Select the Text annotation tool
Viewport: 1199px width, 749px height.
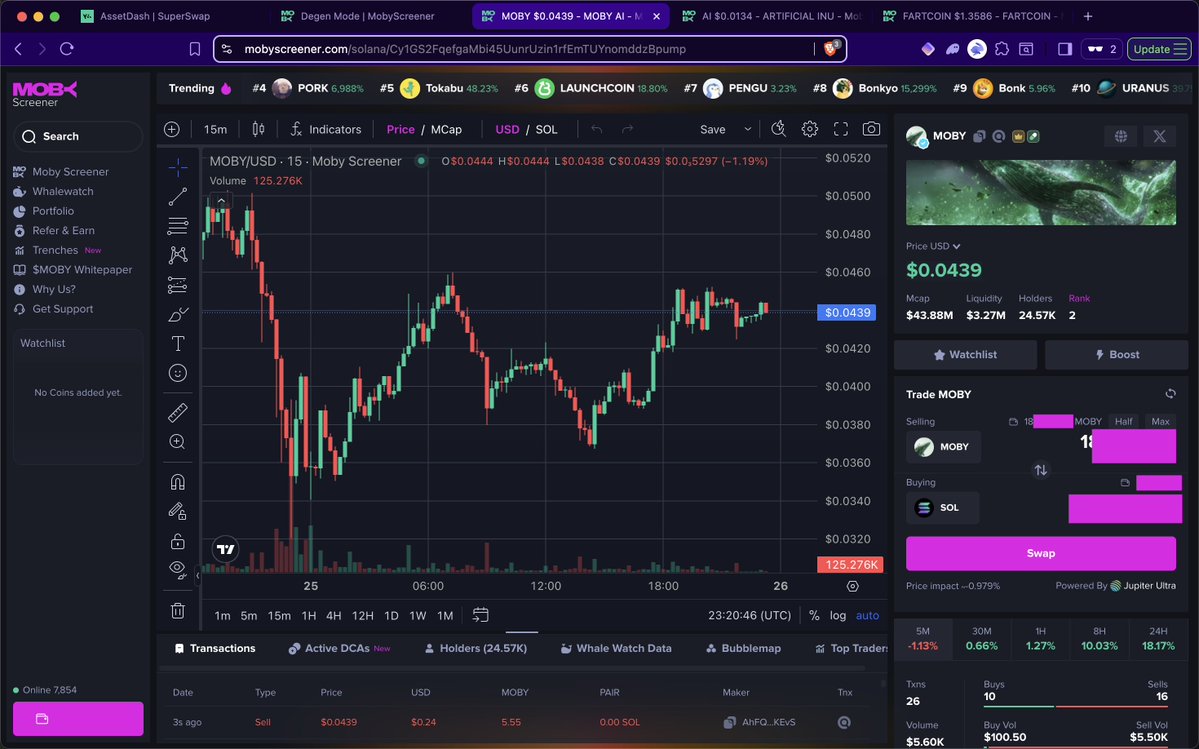pyautogui.click(x=177, y=344)
